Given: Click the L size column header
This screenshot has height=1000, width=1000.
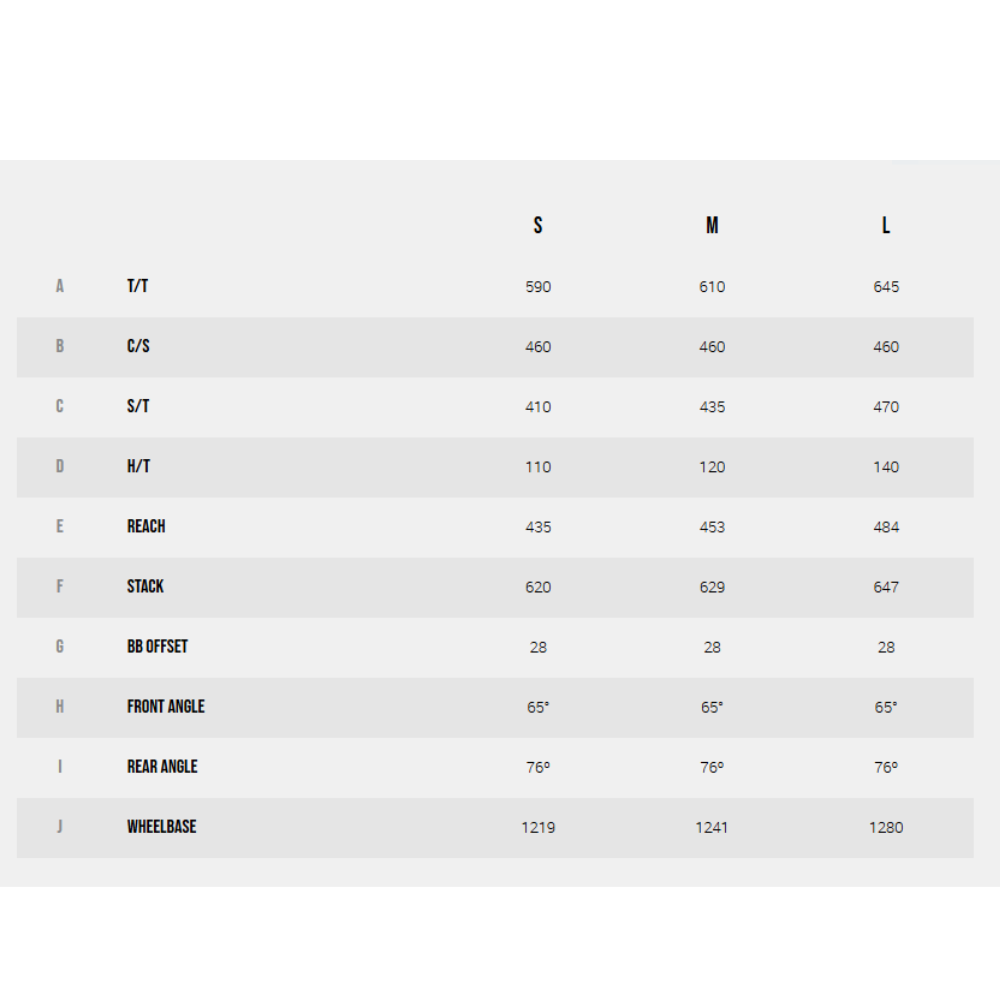Looking at the screenshot, I should pyautogui.click(x=886, y=225).
